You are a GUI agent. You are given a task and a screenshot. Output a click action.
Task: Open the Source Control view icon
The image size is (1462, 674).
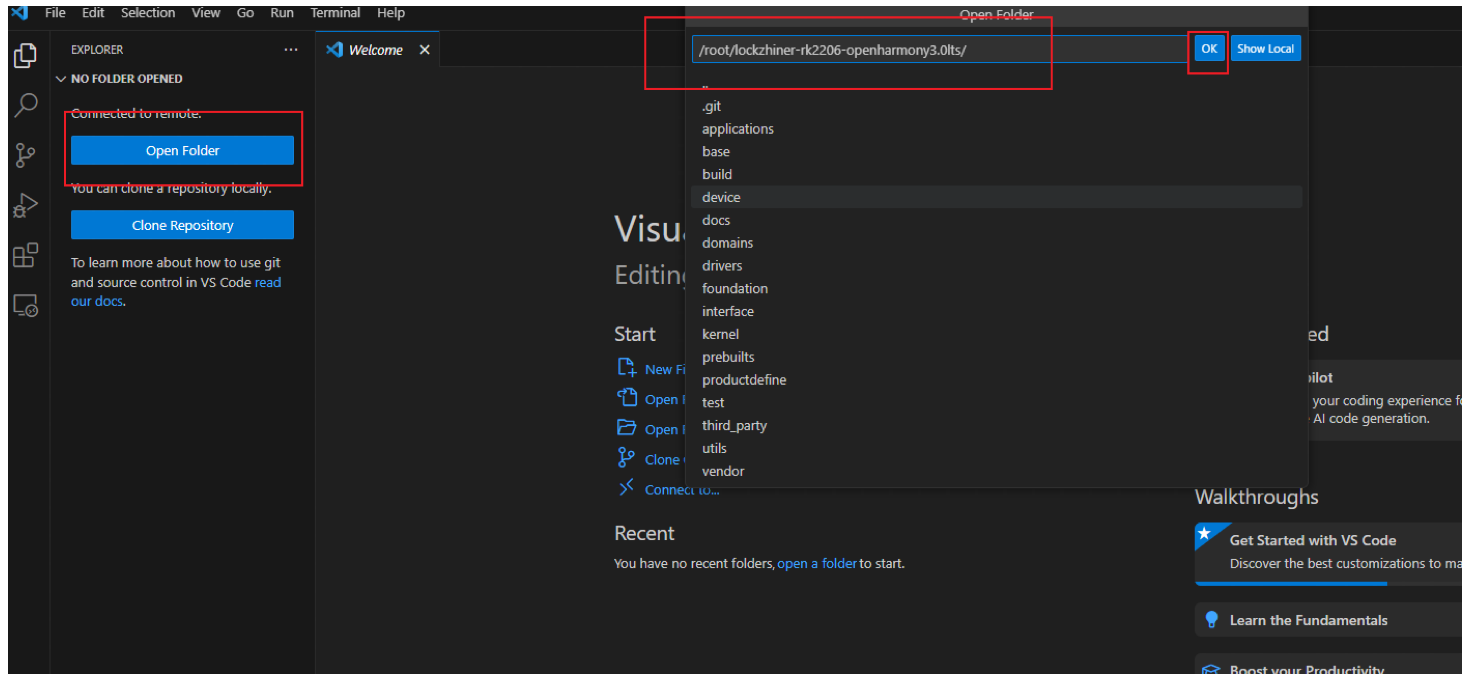point(25,155)
